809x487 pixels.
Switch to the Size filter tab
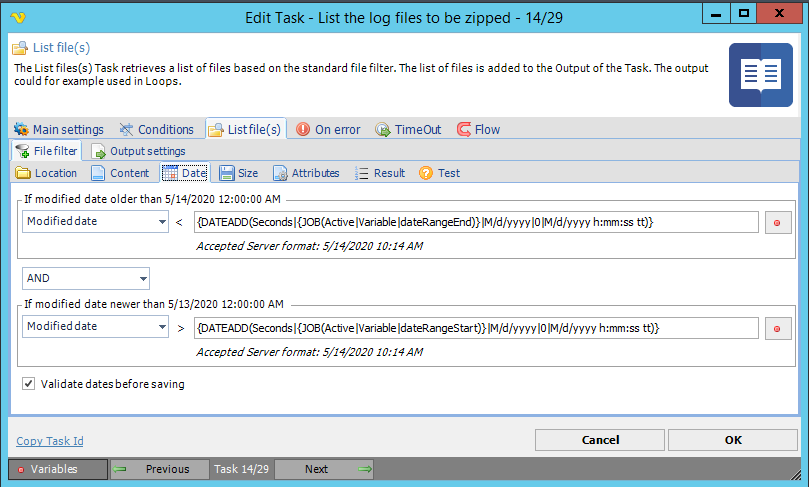(x=239, y=173)
